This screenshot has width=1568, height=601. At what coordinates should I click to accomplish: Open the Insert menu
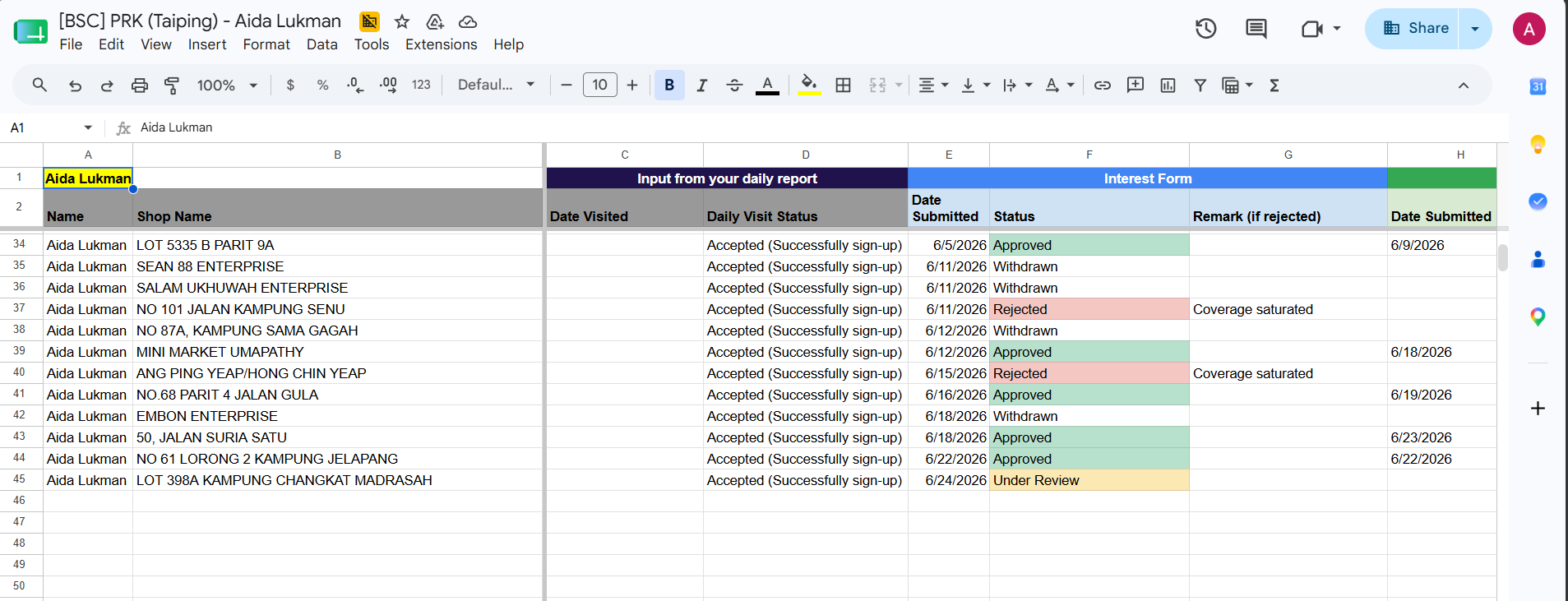[207, 44]
